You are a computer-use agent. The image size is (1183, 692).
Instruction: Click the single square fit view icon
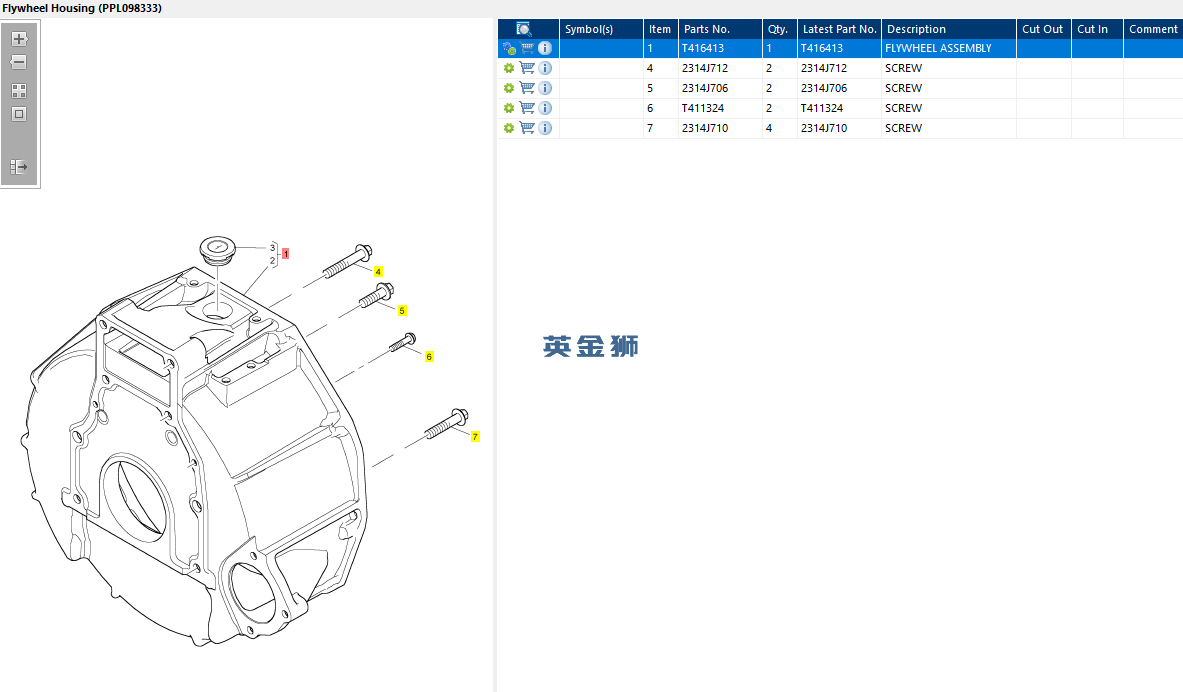(x=19, y=114)
